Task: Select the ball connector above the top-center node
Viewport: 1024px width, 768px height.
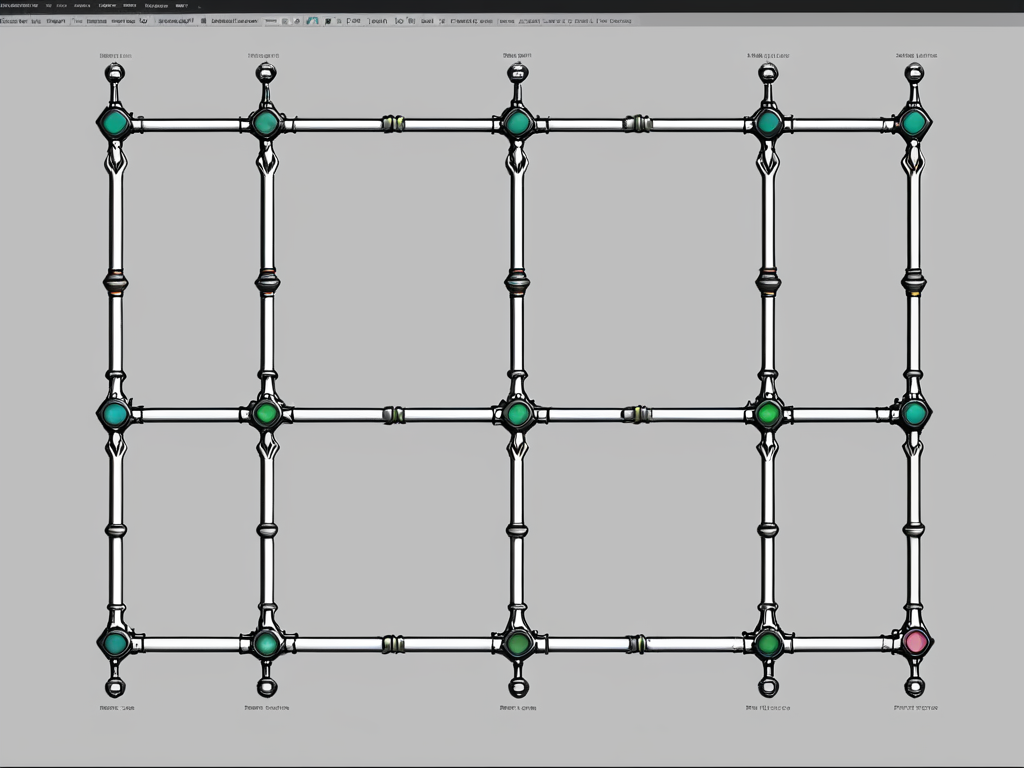Action: tap(517, 72)
